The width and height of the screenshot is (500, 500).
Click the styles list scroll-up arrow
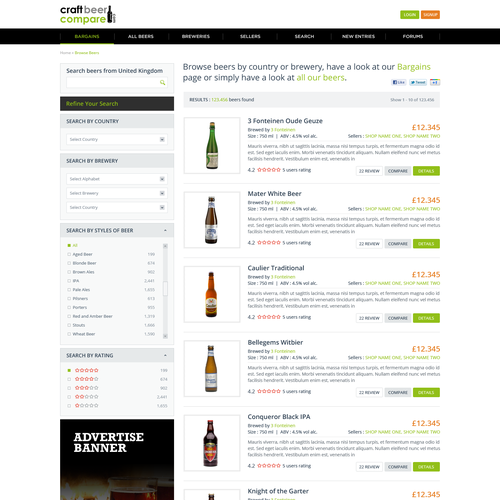click(165, 246)
